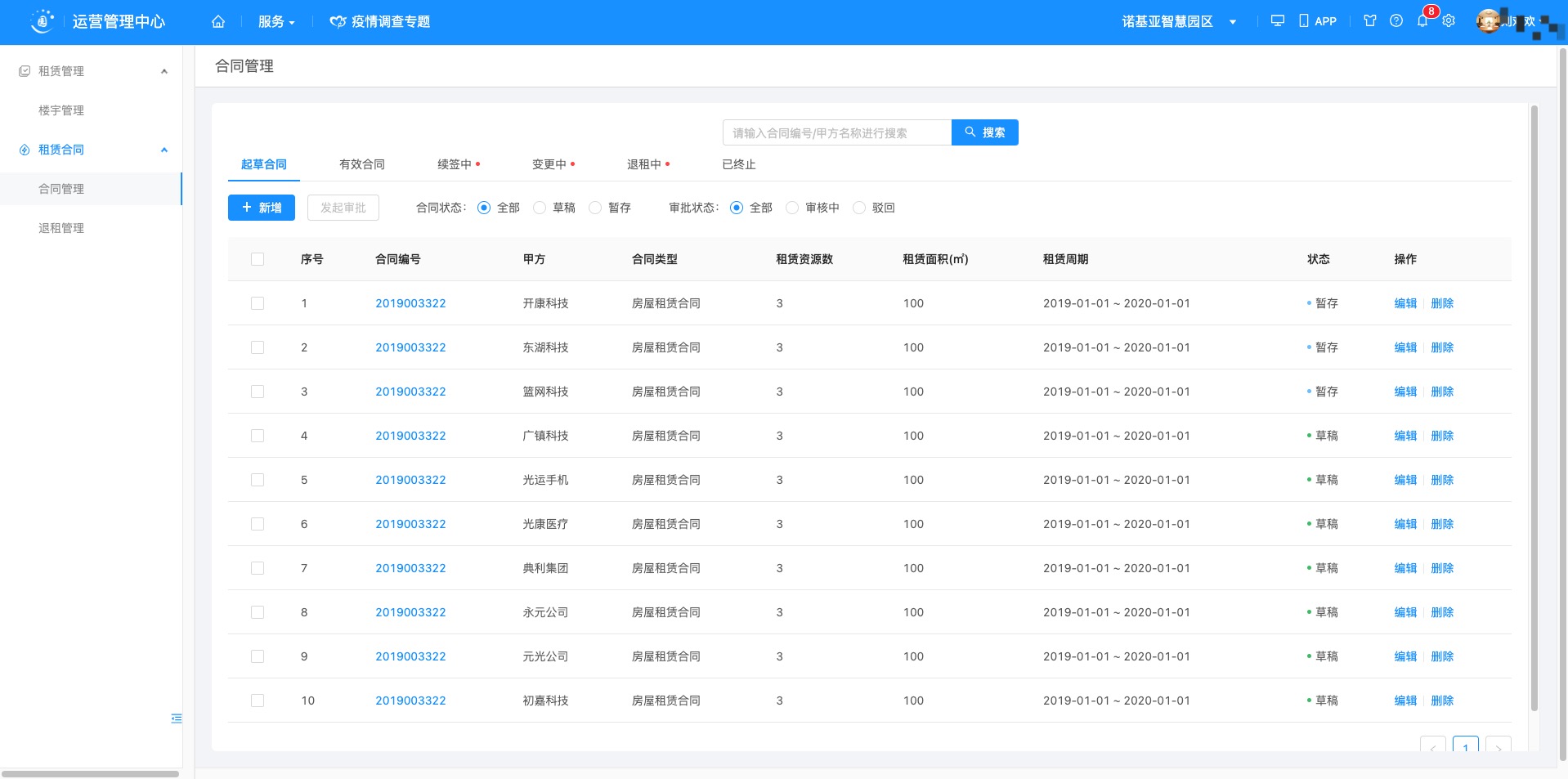Image resolution: width=1568 pixels, height=779 pixels.
Task: Check the row for 开康科技
Action: pos(258,303)
